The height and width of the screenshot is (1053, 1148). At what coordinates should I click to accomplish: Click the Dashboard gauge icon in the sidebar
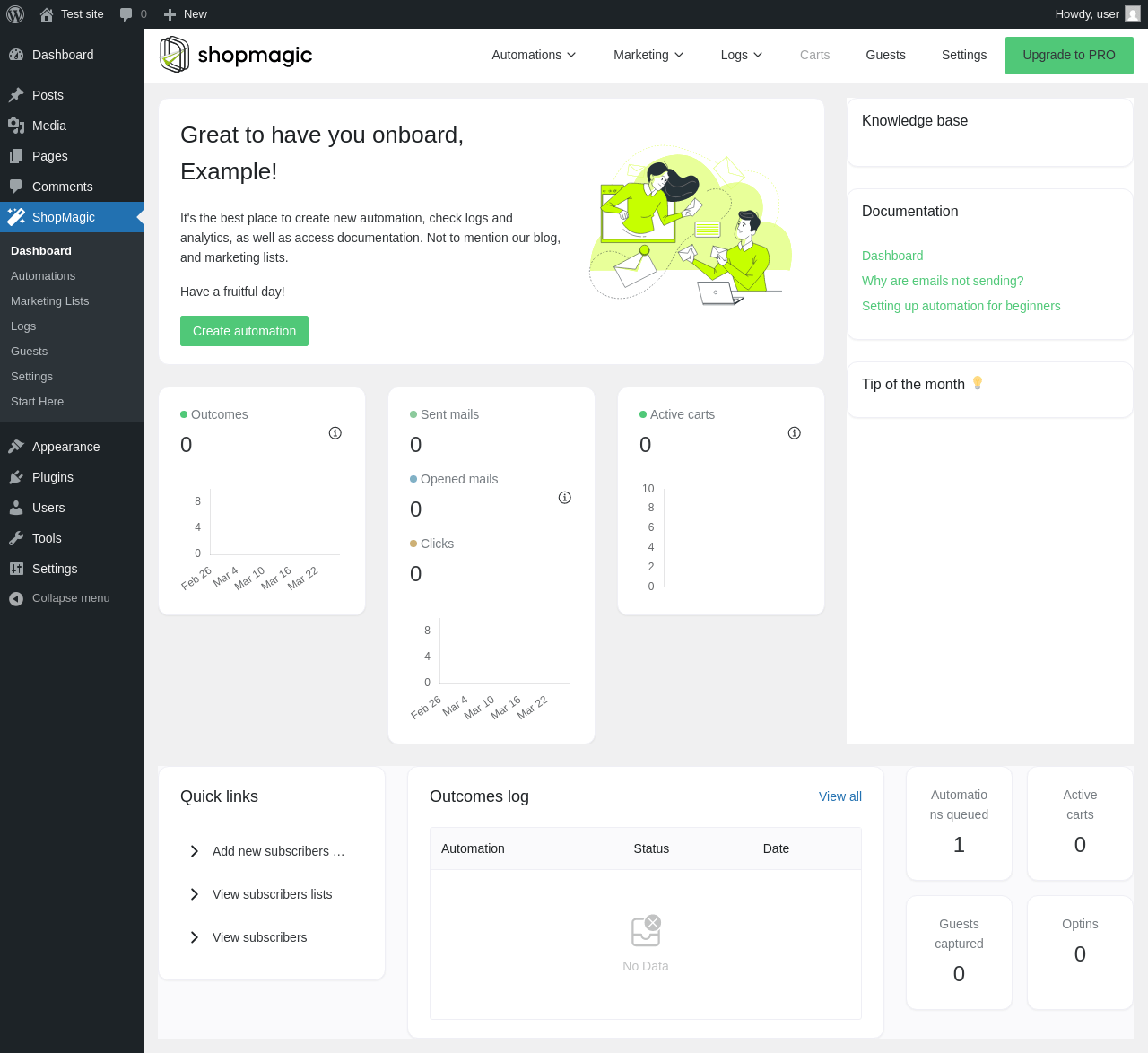click(16, 55)
